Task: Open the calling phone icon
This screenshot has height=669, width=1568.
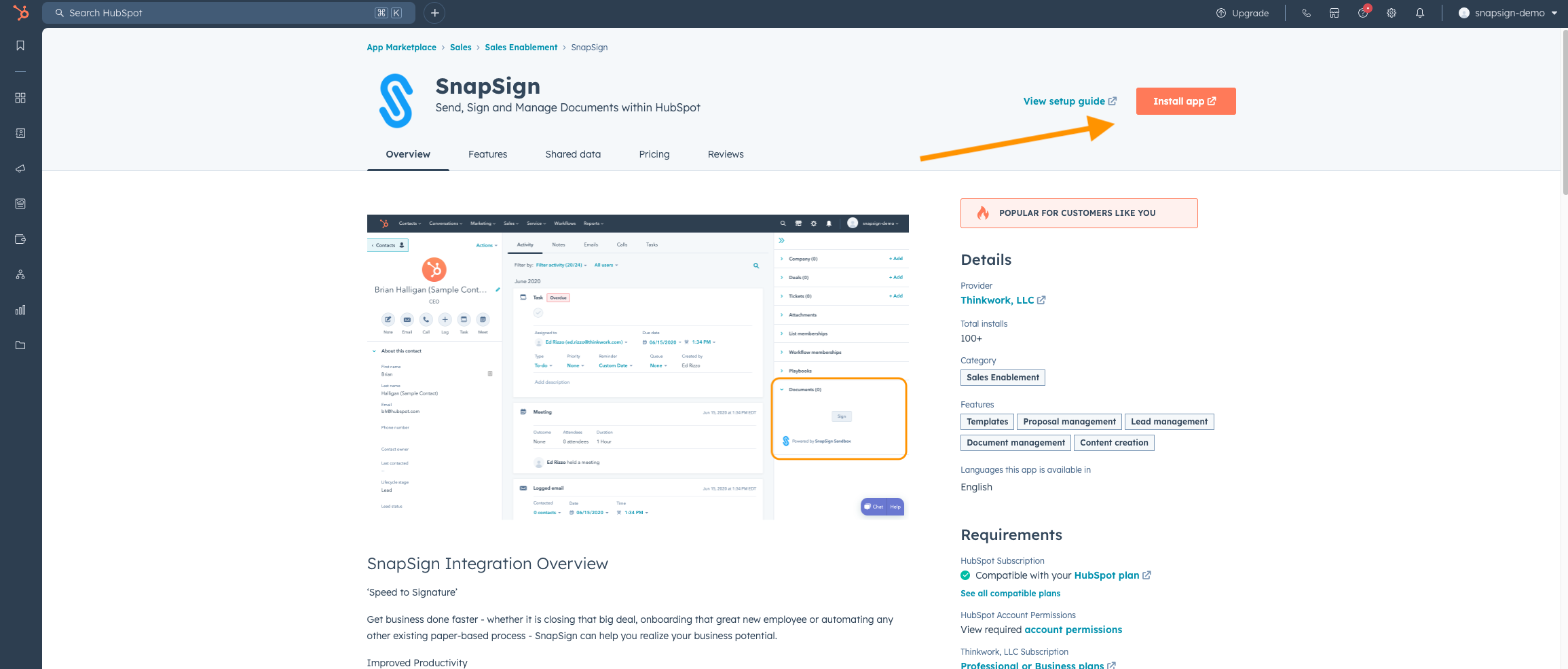Action: click(1306, 13)
